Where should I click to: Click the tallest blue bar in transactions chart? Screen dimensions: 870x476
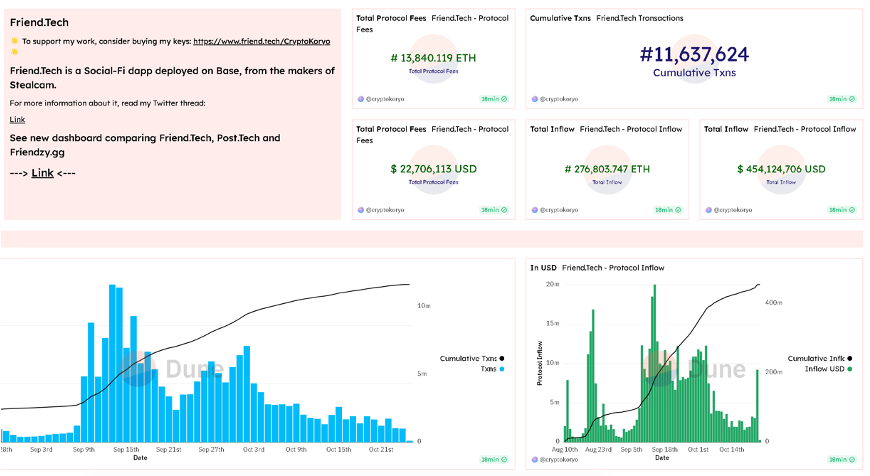coord(112,363)
